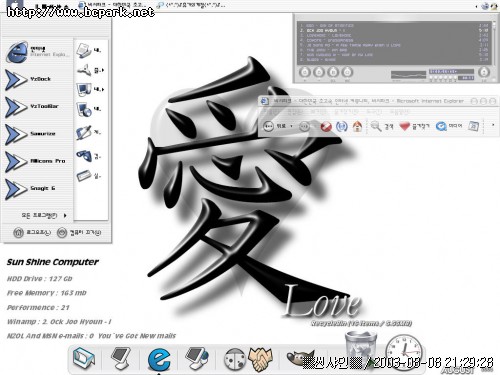Click the 'Free Memory : 163 mb' text

pyautogui.click(x=47, y=293)
